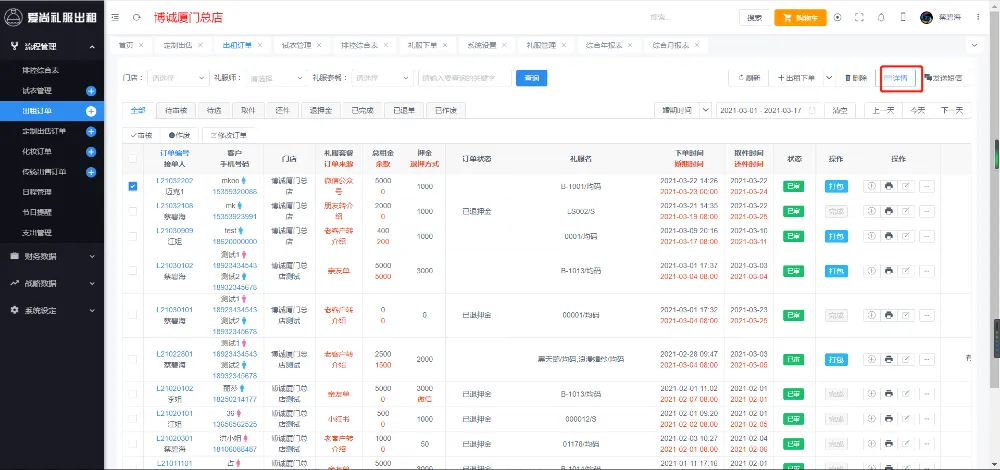Open the 门店 store dropdown
This screenshot has height=470, width=1000.
click(x=175, y=77)
